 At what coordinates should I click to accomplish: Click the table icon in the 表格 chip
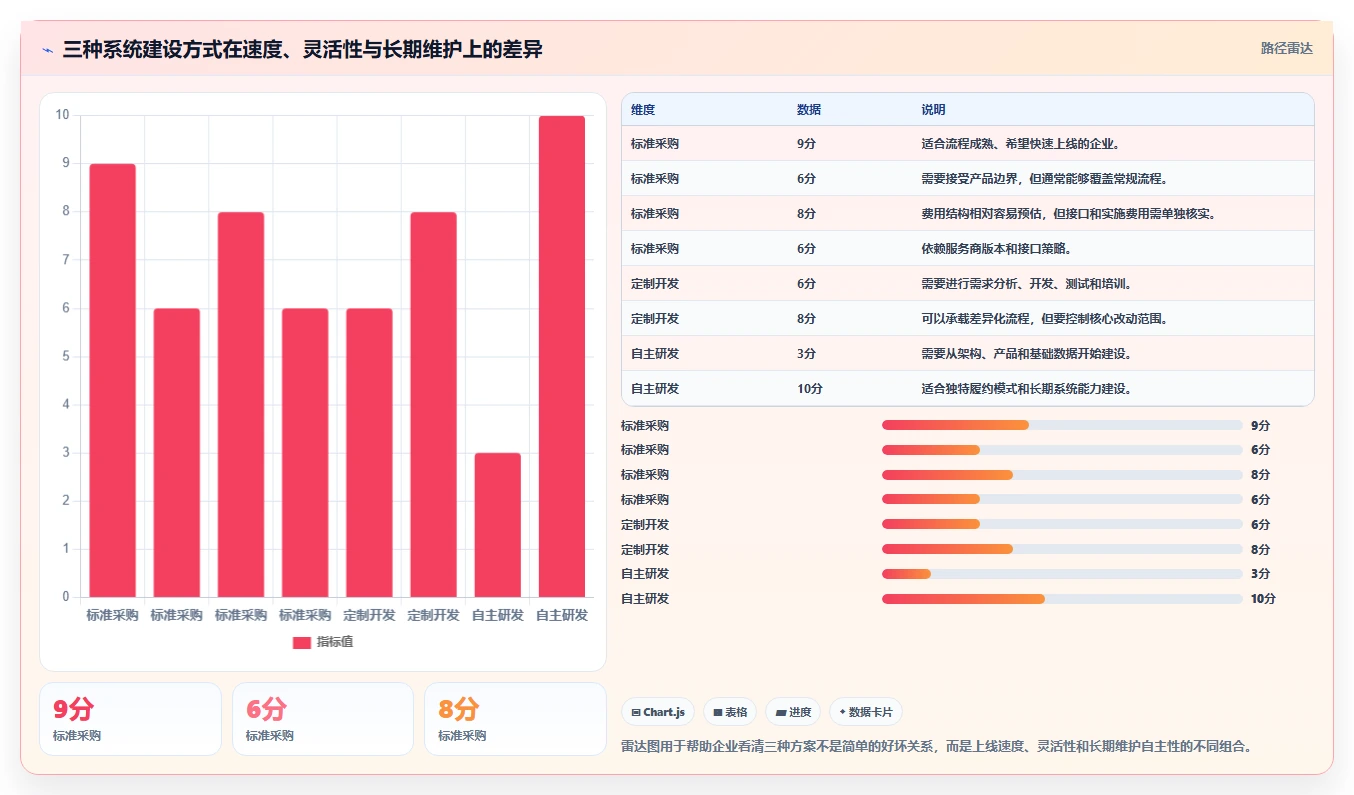(x=718, y=713)
